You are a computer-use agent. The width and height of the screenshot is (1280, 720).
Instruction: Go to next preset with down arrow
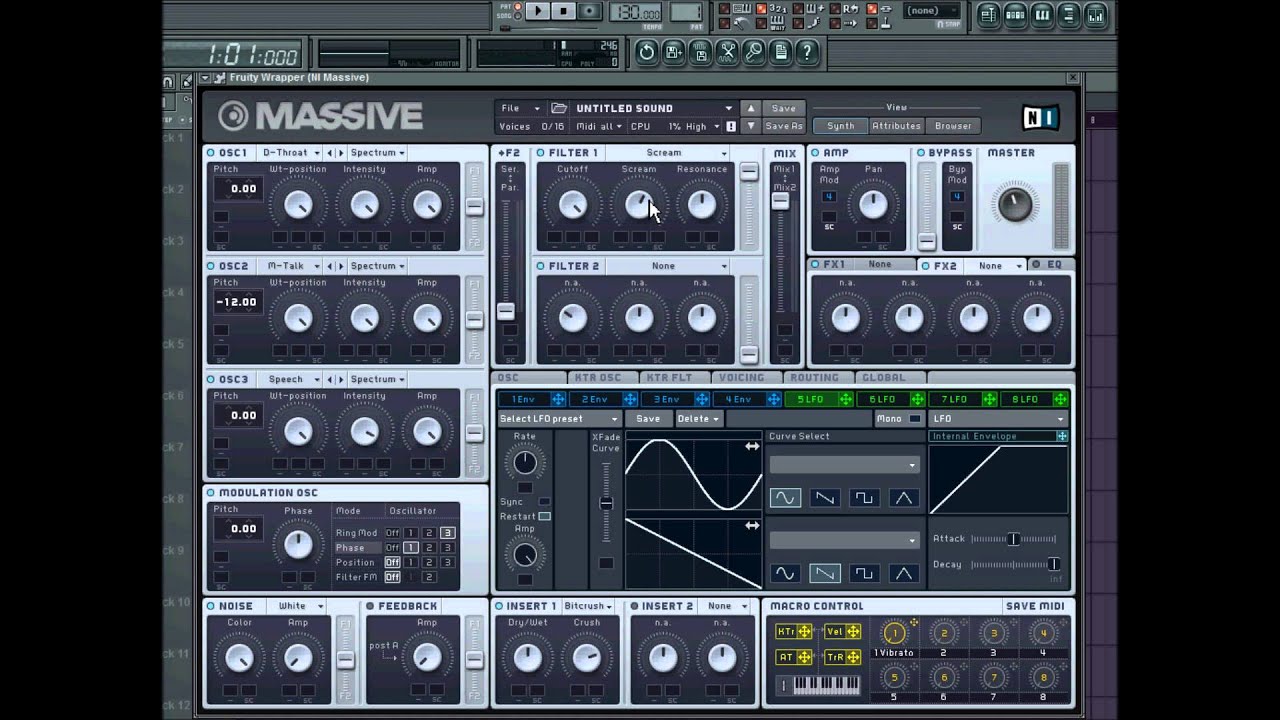[751, 126]
